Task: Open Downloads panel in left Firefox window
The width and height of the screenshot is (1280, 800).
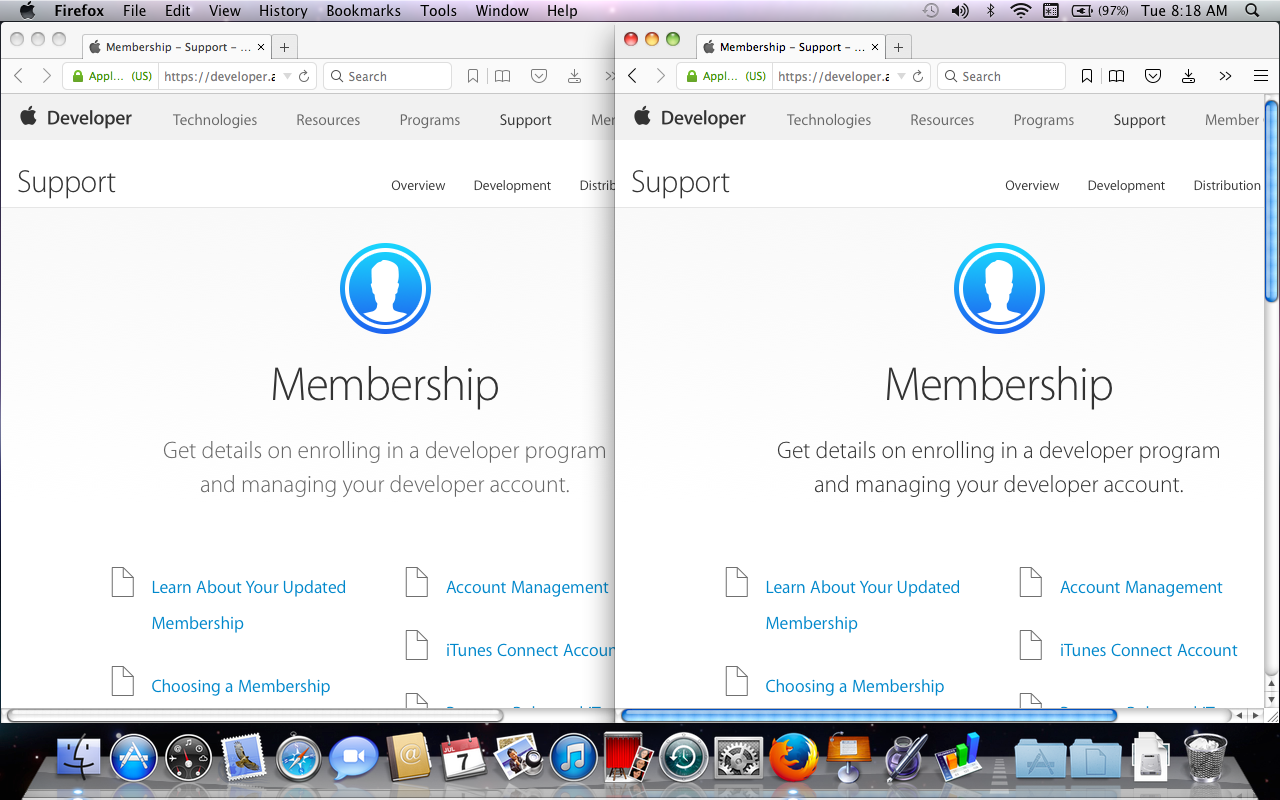Action: click(574, 76)
